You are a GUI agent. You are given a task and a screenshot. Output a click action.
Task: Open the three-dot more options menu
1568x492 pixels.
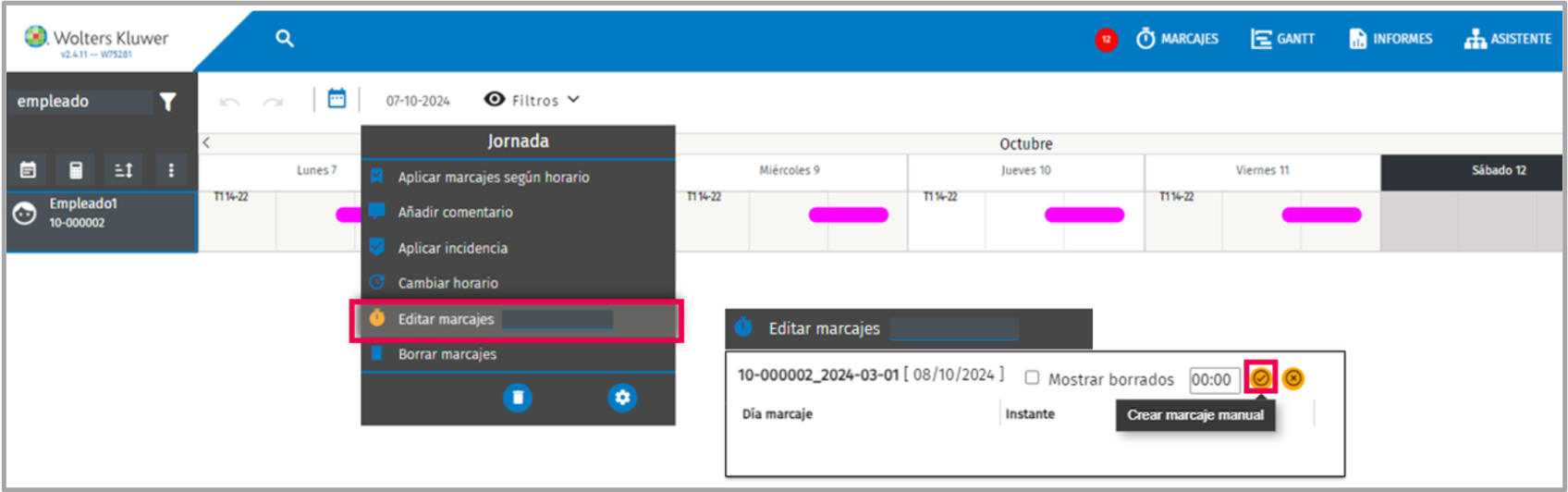pos(171,170)
